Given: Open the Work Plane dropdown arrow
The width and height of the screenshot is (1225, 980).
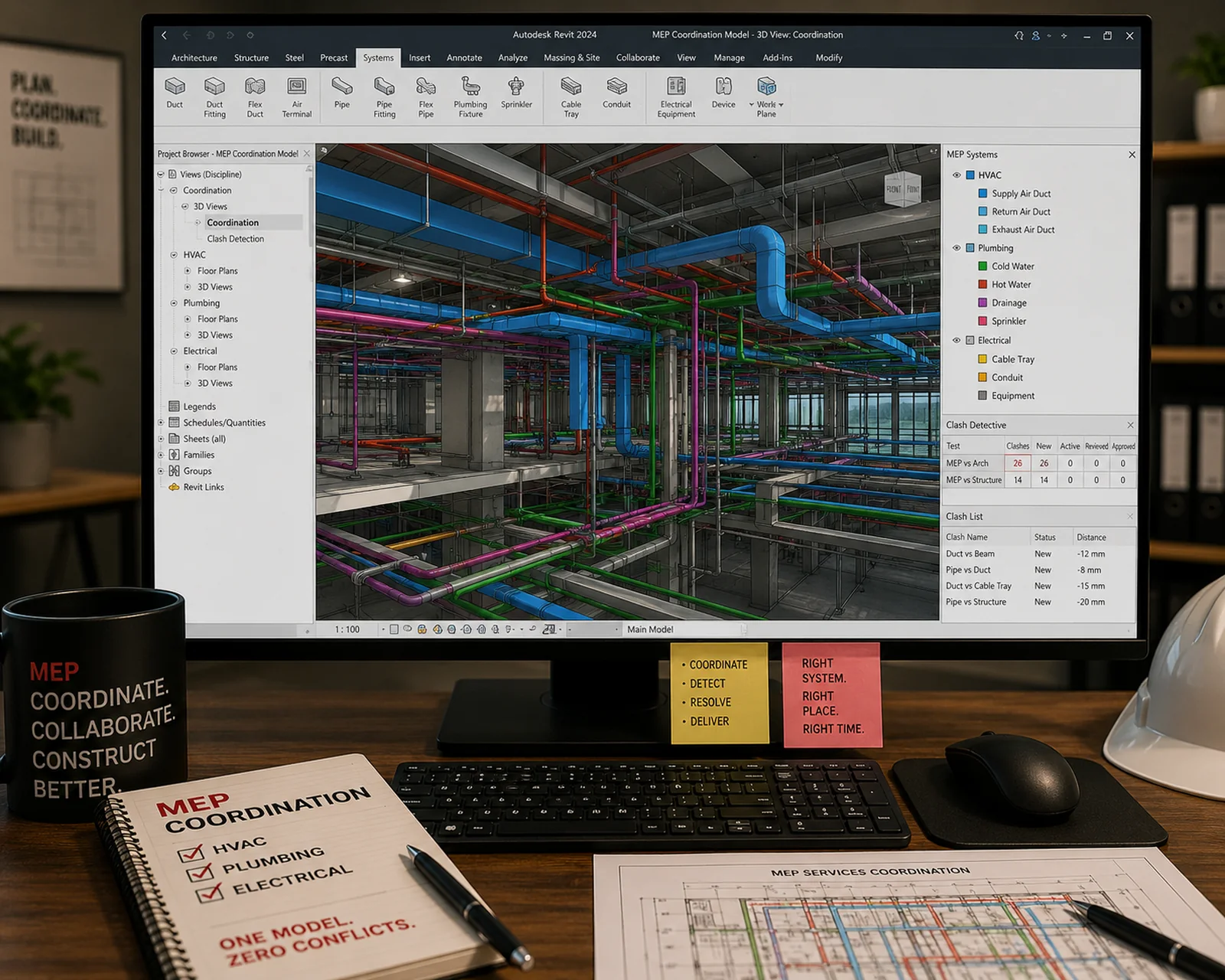Looking at the screenshot, I should point(781,105).
